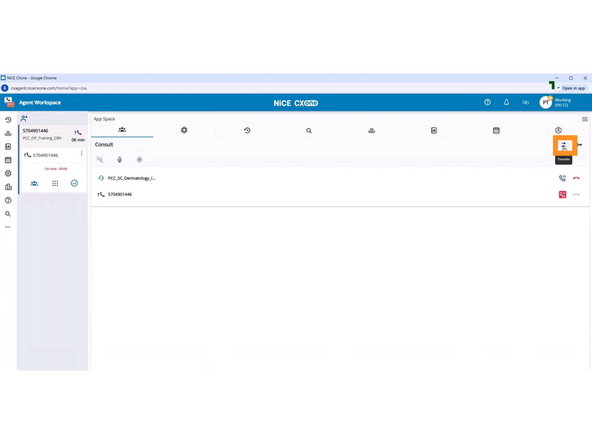The image size is (592, 444).
Task: Toggle the microphone mute in Consult panel
Action: (119, 160)
